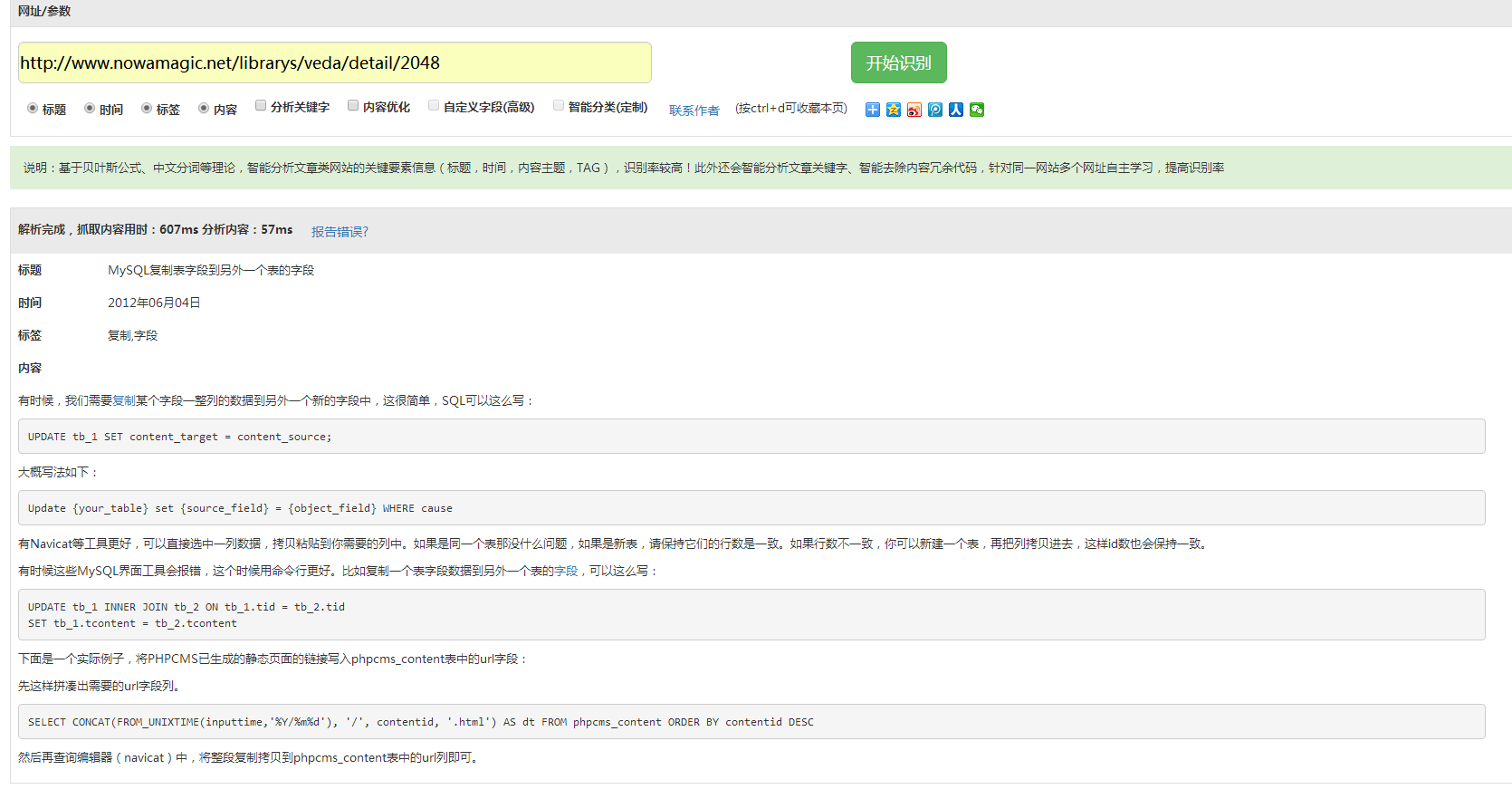Enable the 内容优化 checkbox
This screenshot has width=1512, height=789.
click(x=353, y=105)
